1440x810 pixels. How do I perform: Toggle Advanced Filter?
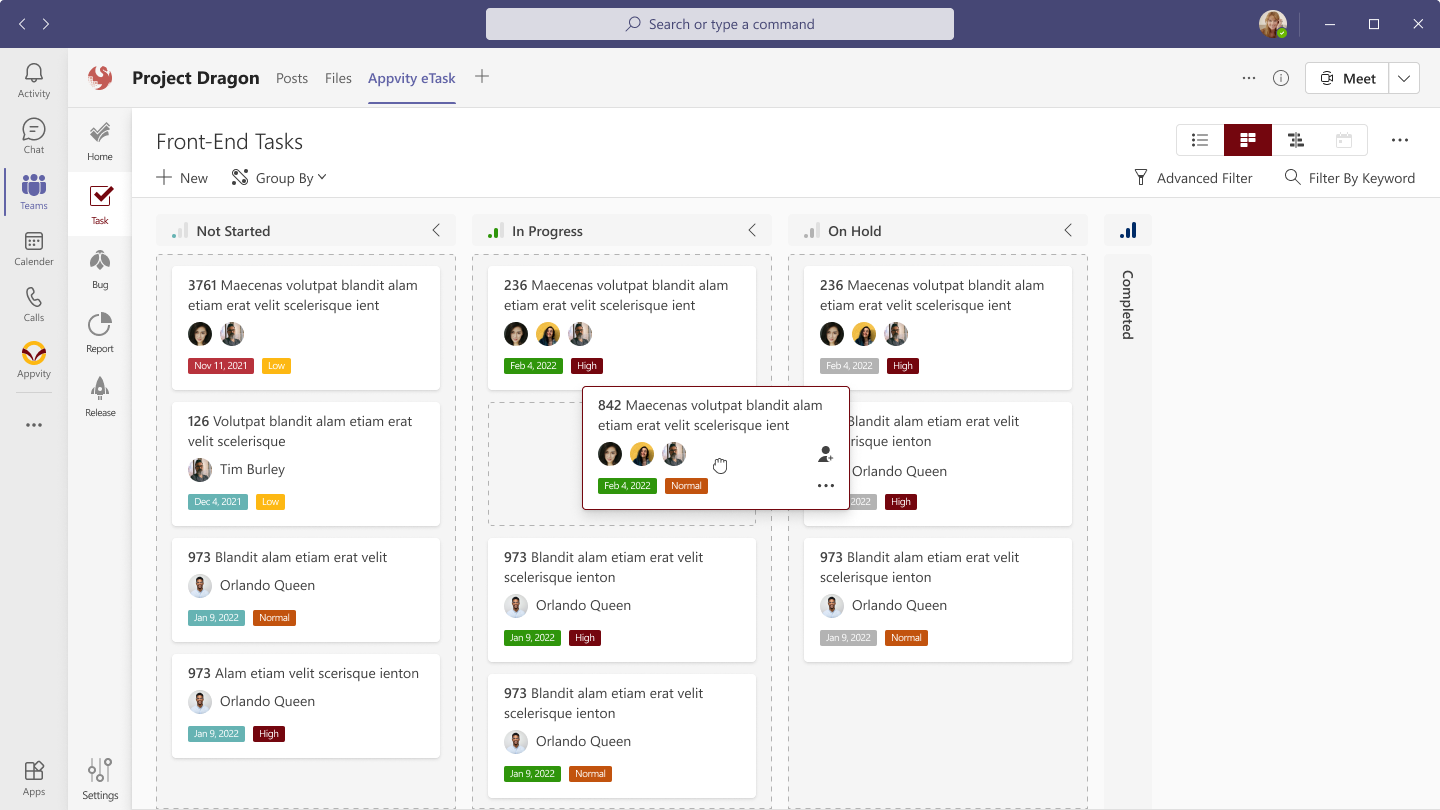pos(1193,177)
